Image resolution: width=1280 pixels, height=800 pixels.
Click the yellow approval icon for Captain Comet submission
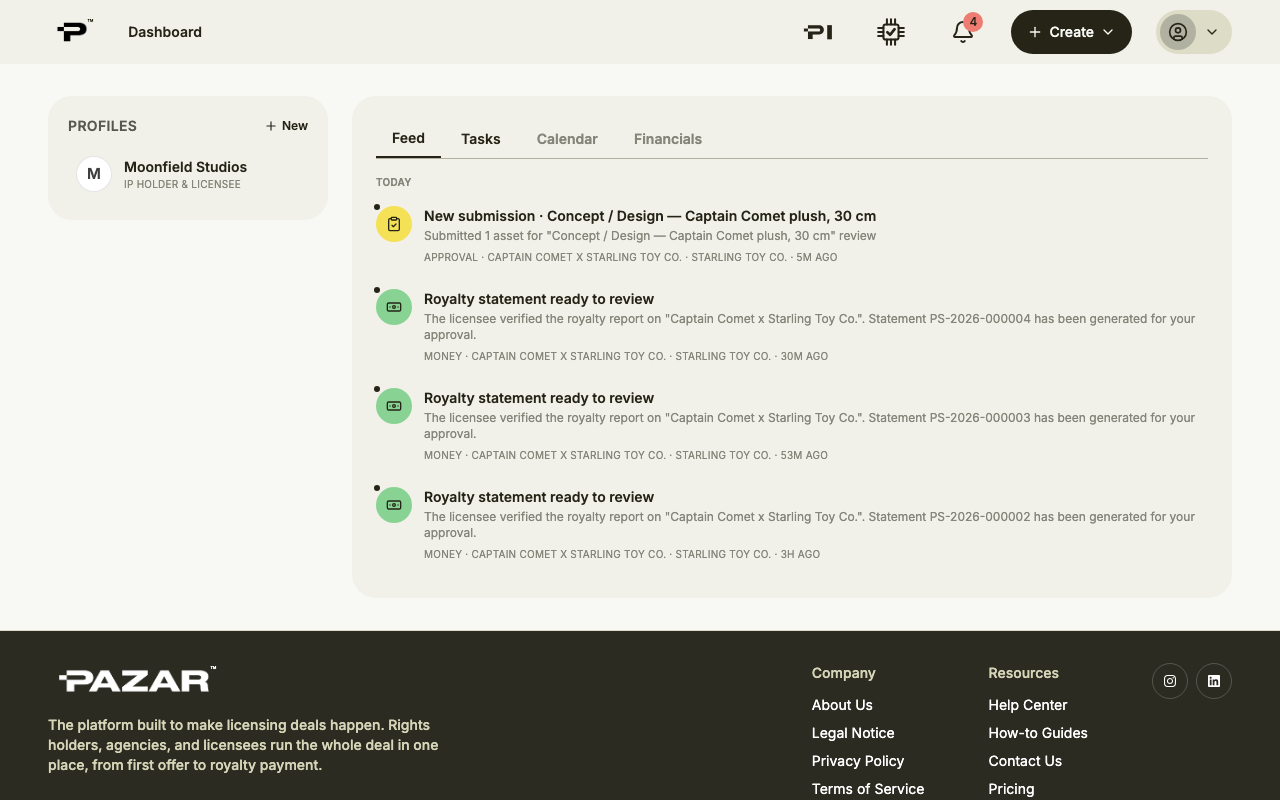tap(394, 224)
